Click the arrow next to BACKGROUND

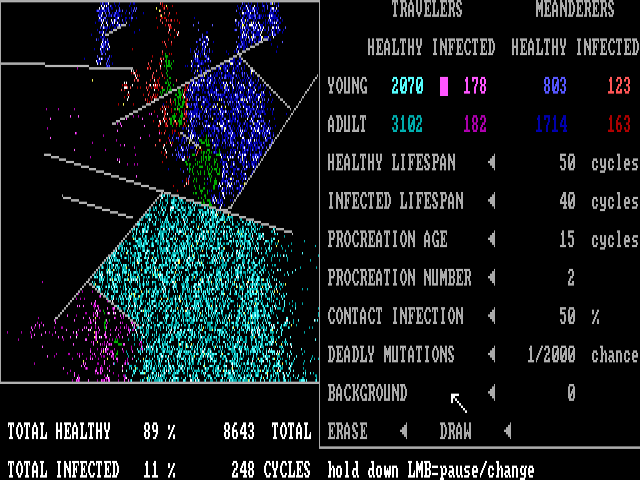(x=491, y=393)
